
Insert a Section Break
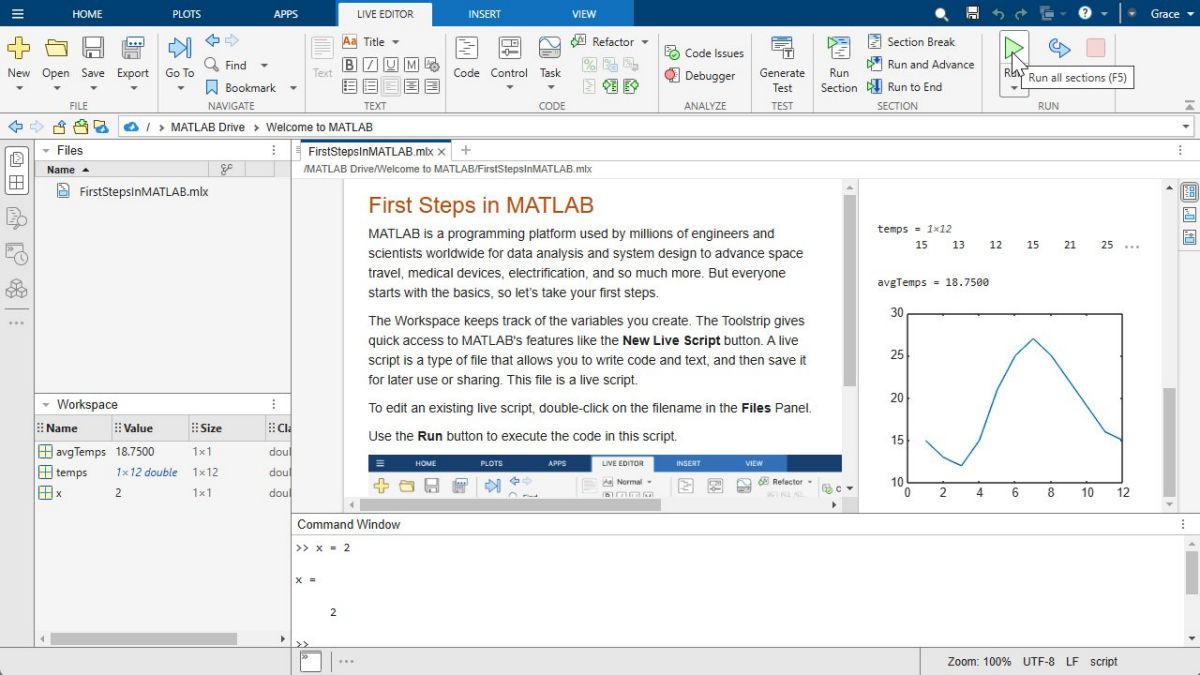913,41
